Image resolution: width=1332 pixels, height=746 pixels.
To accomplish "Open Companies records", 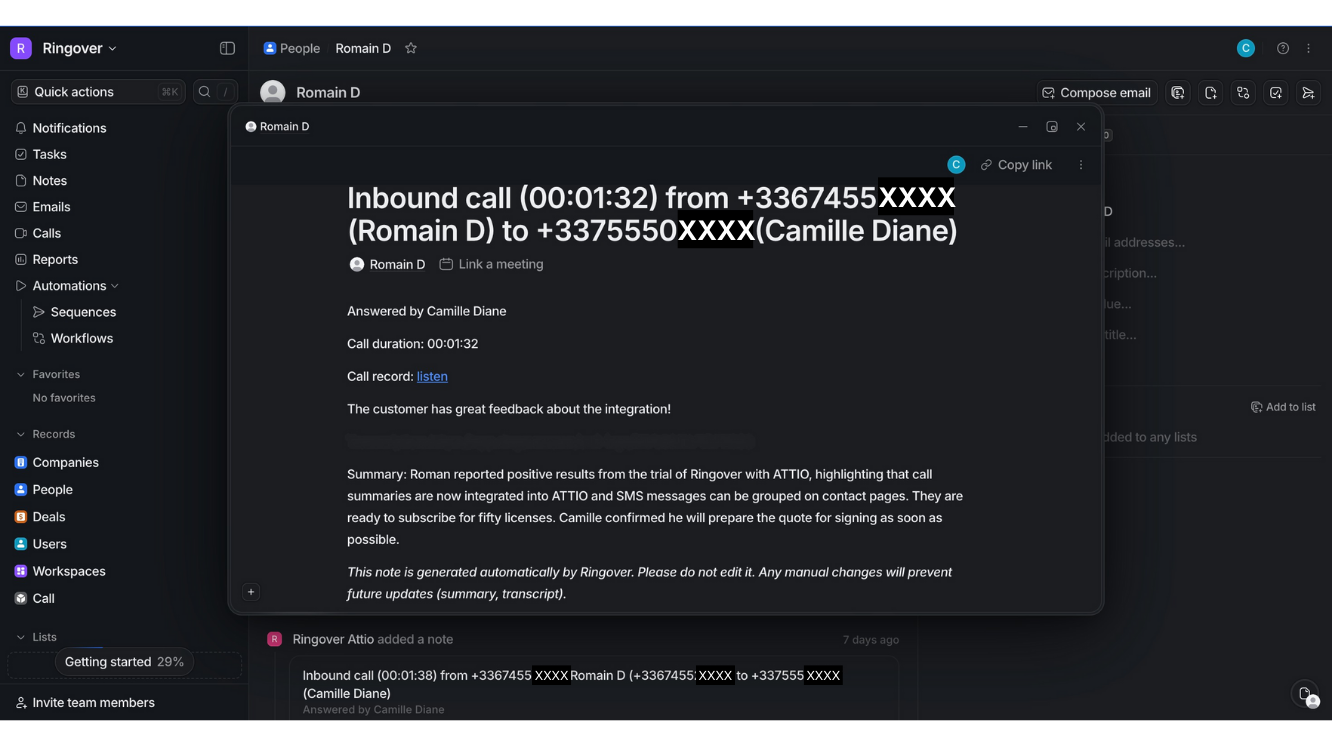I will [65, 463].
